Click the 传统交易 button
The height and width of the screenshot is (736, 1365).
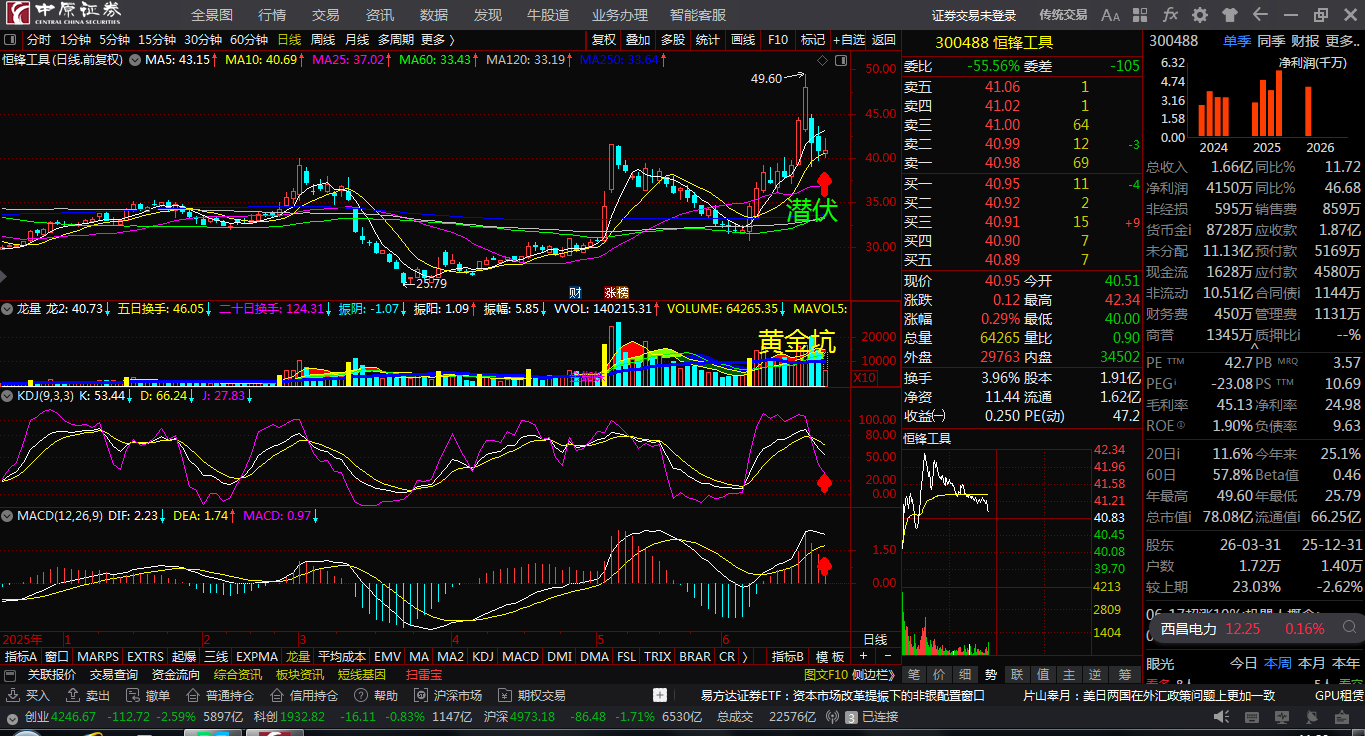tap(1063, 15)
